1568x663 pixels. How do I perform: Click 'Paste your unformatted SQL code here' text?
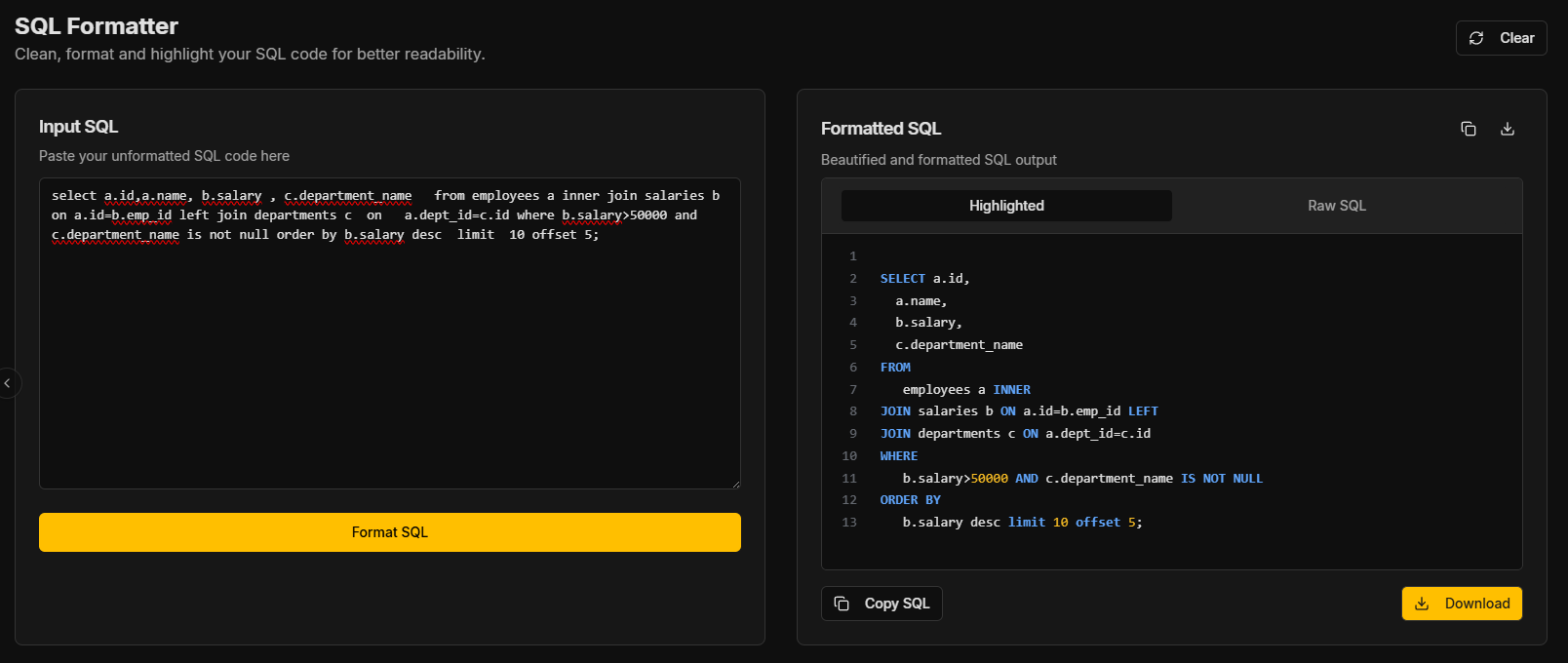(x=164, y=156)
